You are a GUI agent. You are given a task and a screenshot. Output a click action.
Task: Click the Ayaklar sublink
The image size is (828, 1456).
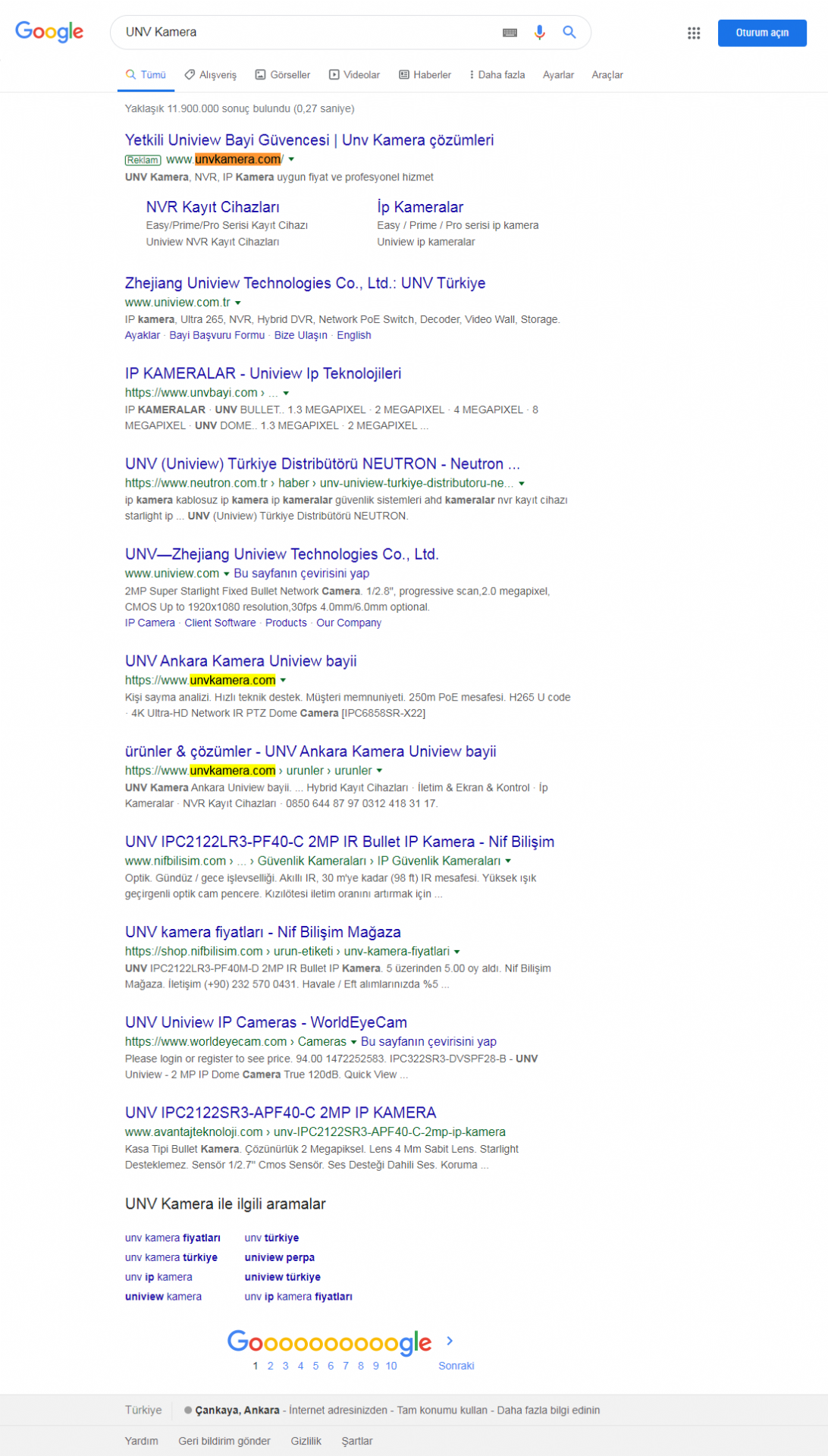click(143, 335)
